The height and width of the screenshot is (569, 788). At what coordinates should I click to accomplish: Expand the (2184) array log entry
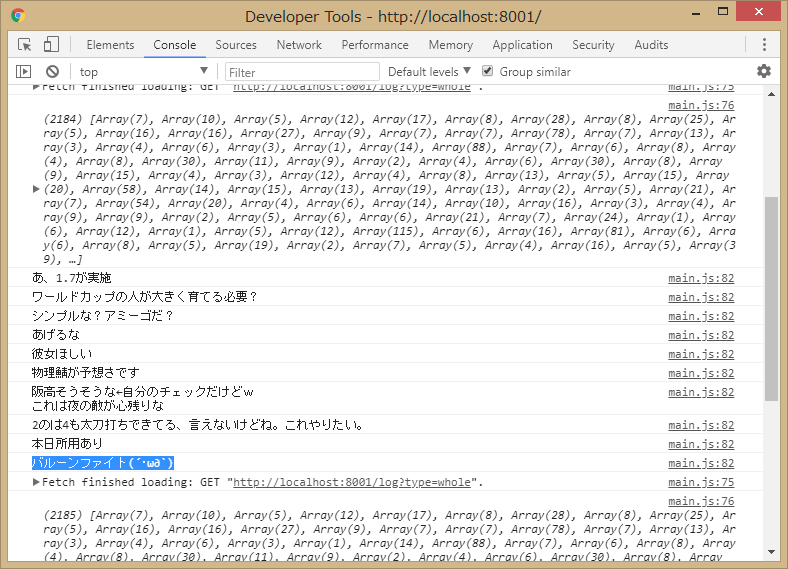pyautogui.click(x=37, y=188)
